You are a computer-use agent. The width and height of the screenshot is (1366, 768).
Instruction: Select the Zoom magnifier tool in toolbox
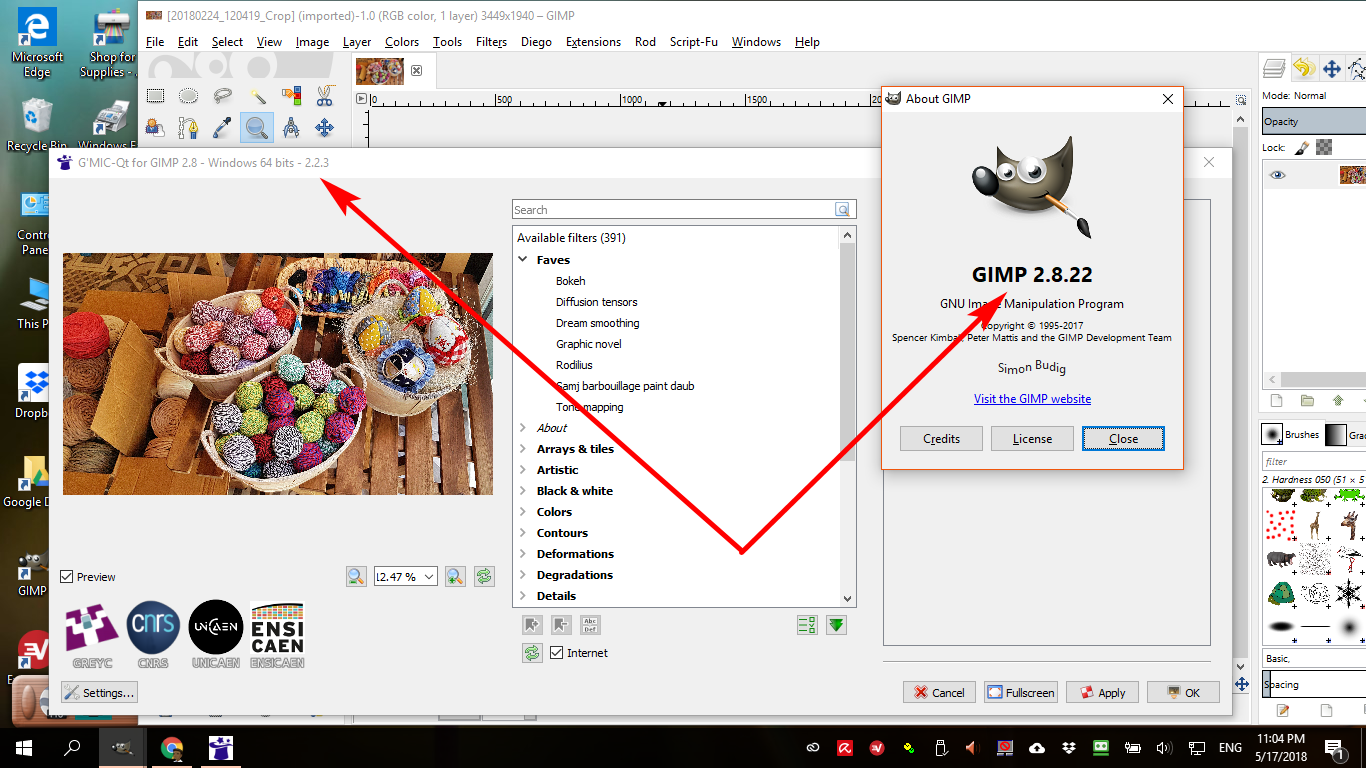click(257, 128)
